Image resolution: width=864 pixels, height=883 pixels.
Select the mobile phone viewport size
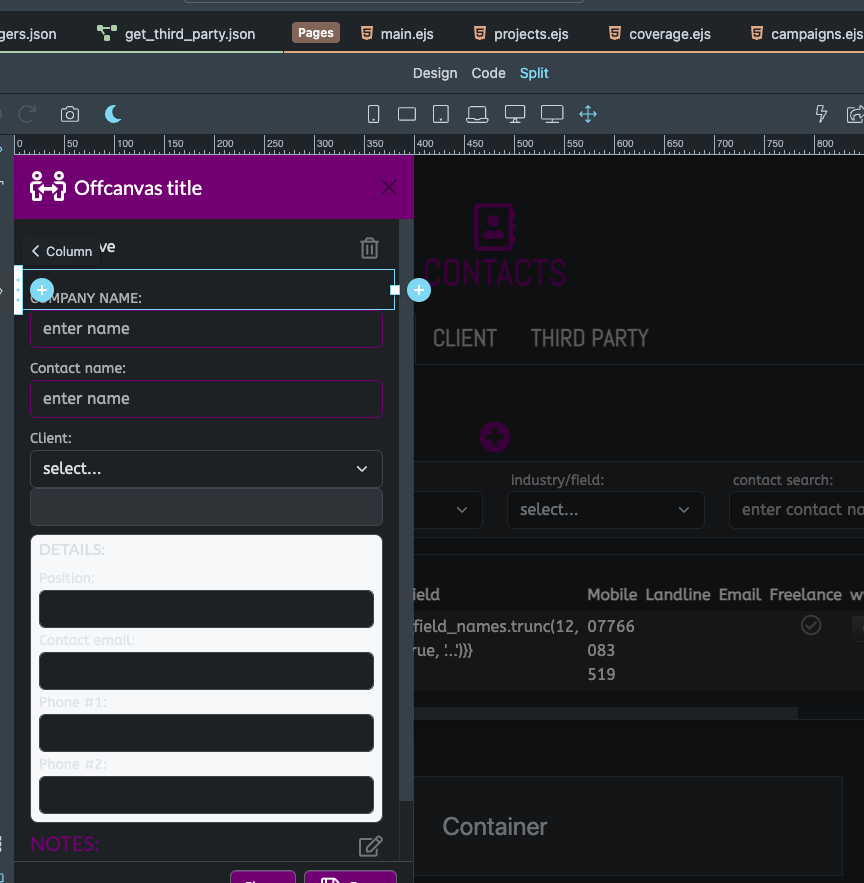(x=373, y=114)
